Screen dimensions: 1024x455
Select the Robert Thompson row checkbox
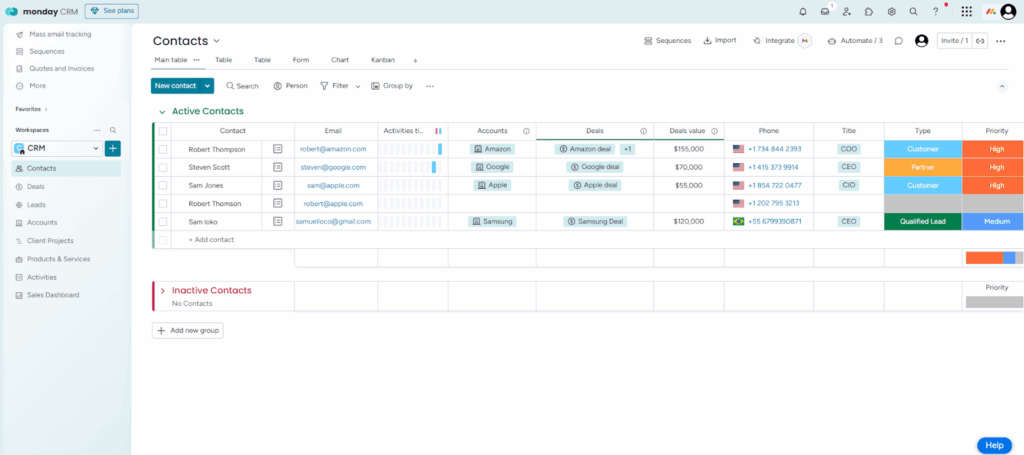pyautogui.click(x=163, y=149)
